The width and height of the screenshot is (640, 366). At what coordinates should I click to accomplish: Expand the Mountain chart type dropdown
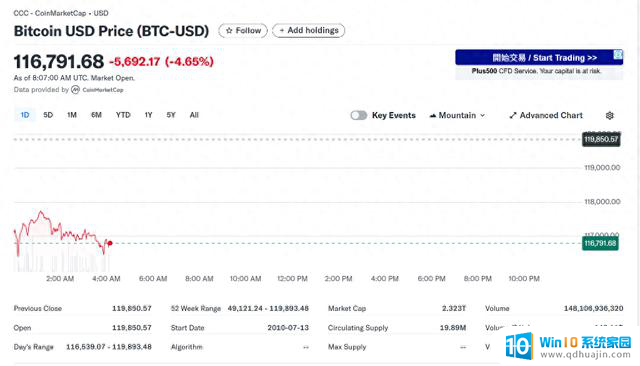pyautogui.click(x=457, y=115)
